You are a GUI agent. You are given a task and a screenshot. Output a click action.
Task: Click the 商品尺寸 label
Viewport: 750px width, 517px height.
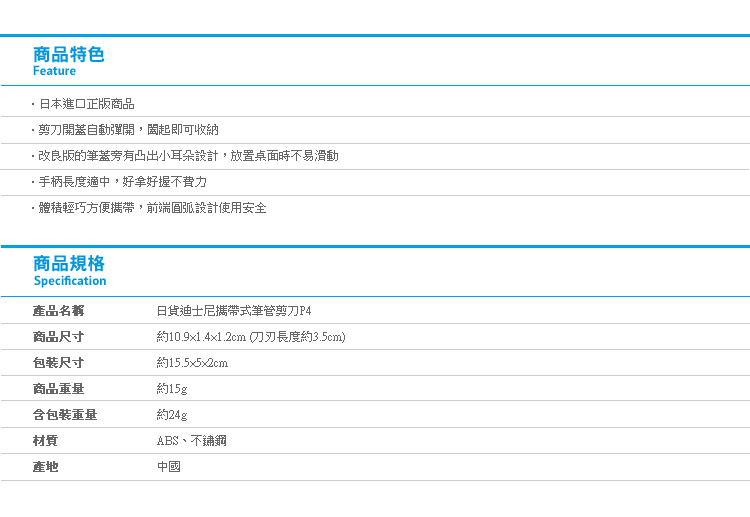pos(58,337)
